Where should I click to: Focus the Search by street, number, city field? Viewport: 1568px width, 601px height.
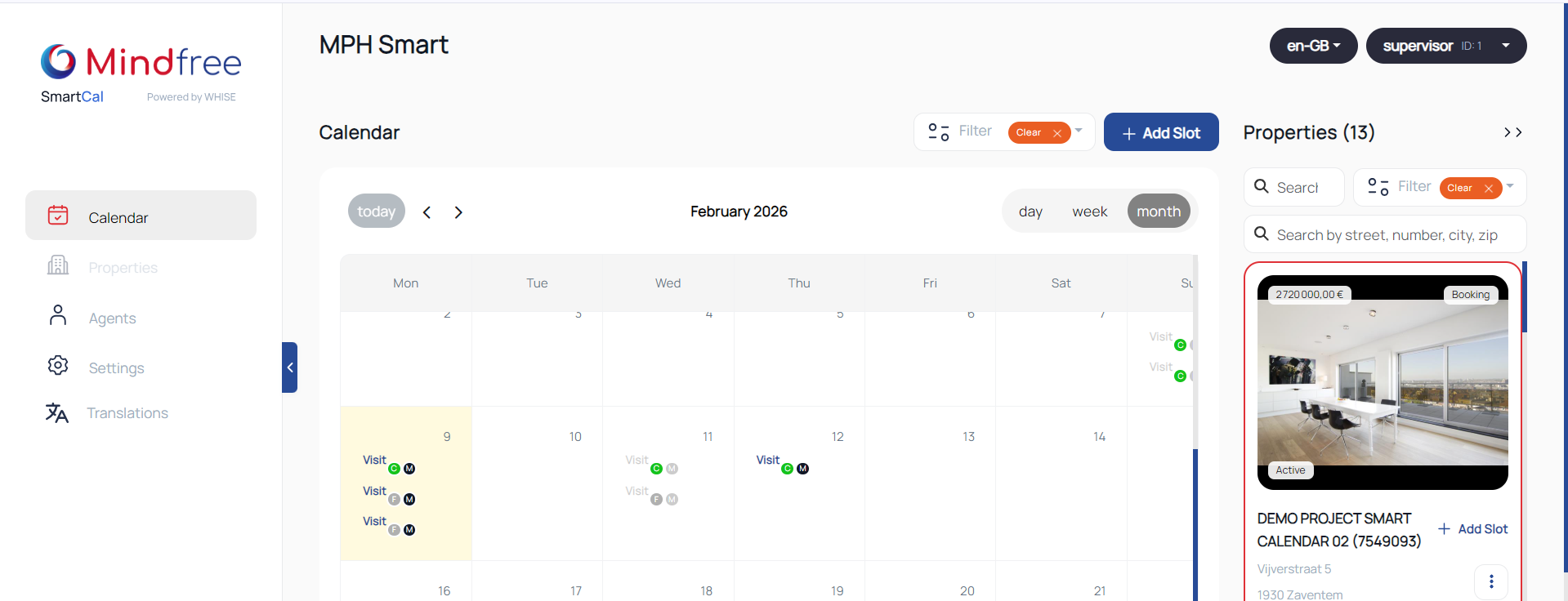1385,234
